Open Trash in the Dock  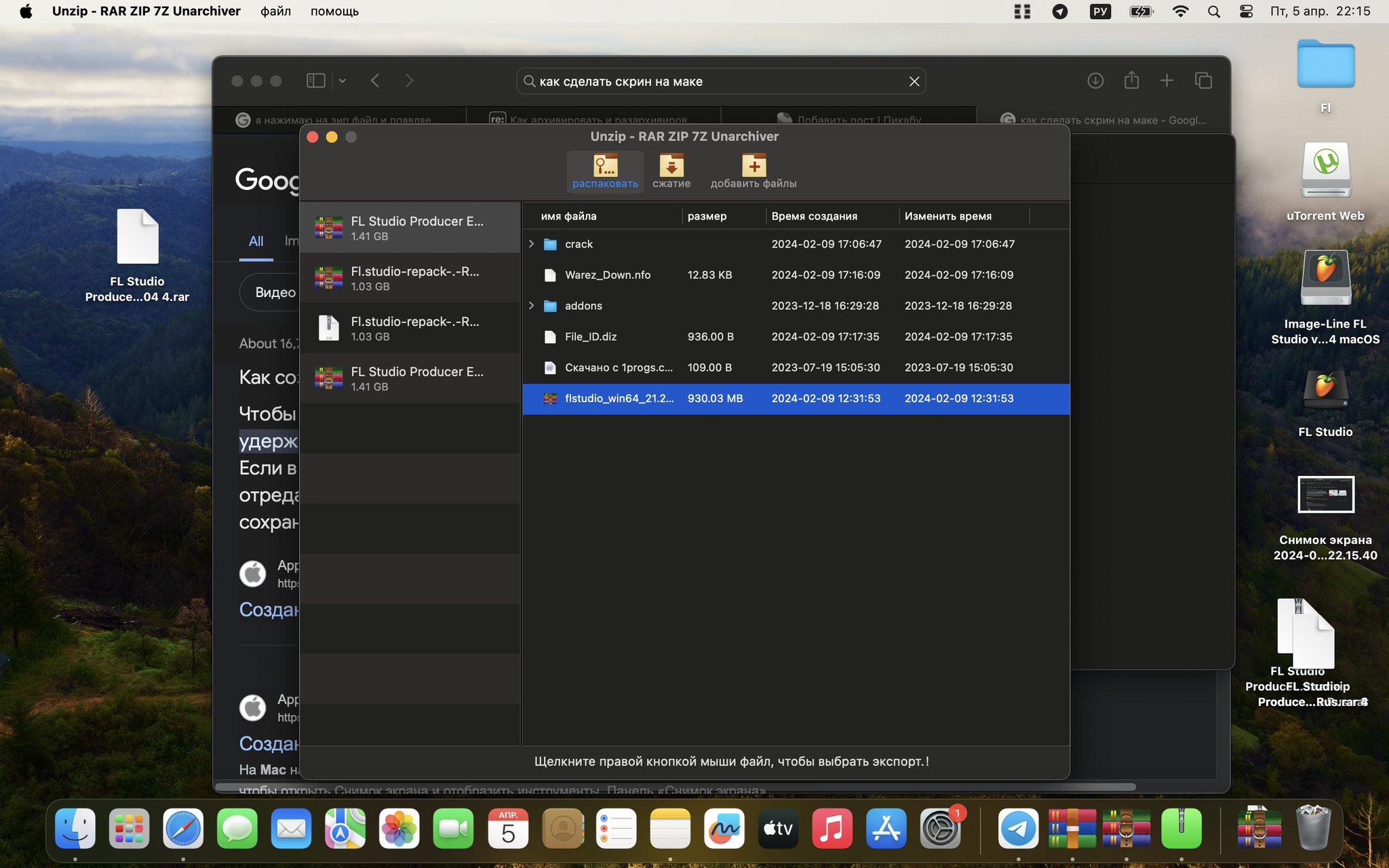coord(1313,827)
